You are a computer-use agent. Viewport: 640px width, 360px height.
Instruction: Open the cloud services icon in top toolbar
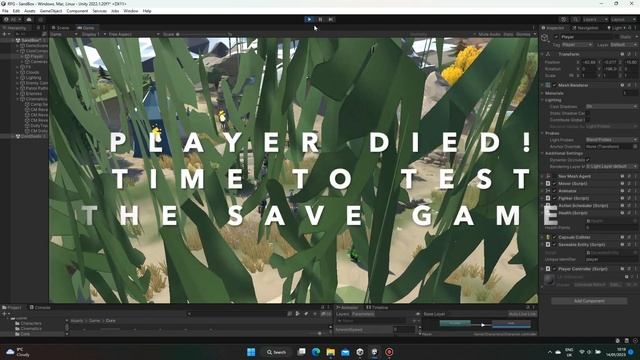tap(29, 19)
